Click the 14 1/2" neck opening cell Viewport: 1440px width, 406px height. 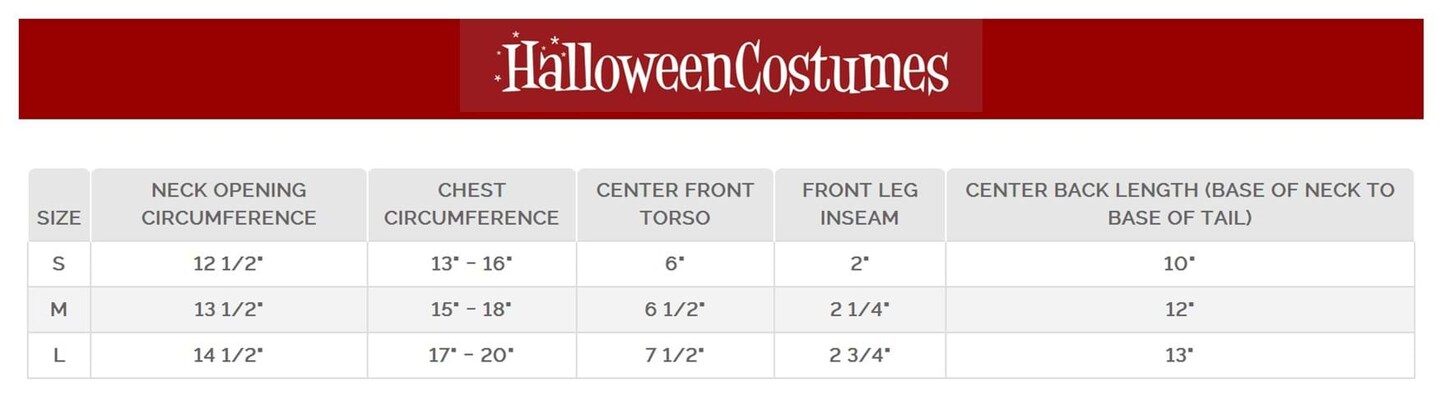click(229, 355)
